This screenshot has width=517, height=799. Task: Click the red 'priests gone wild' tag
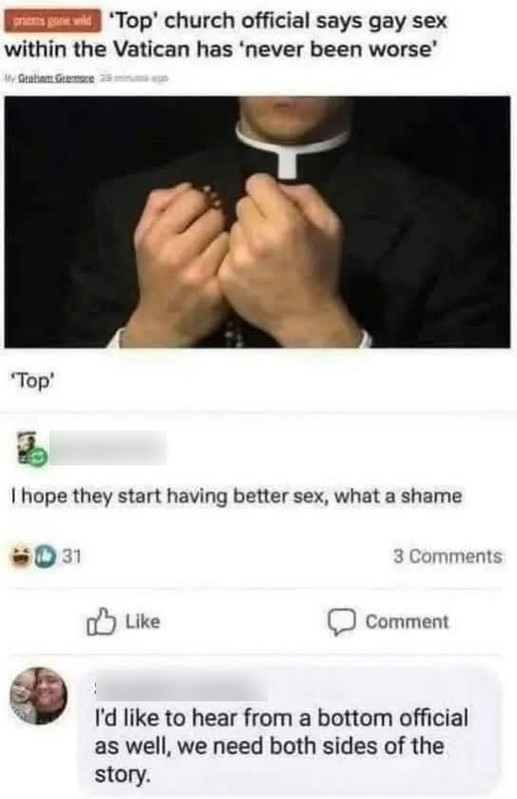(52, 22)
